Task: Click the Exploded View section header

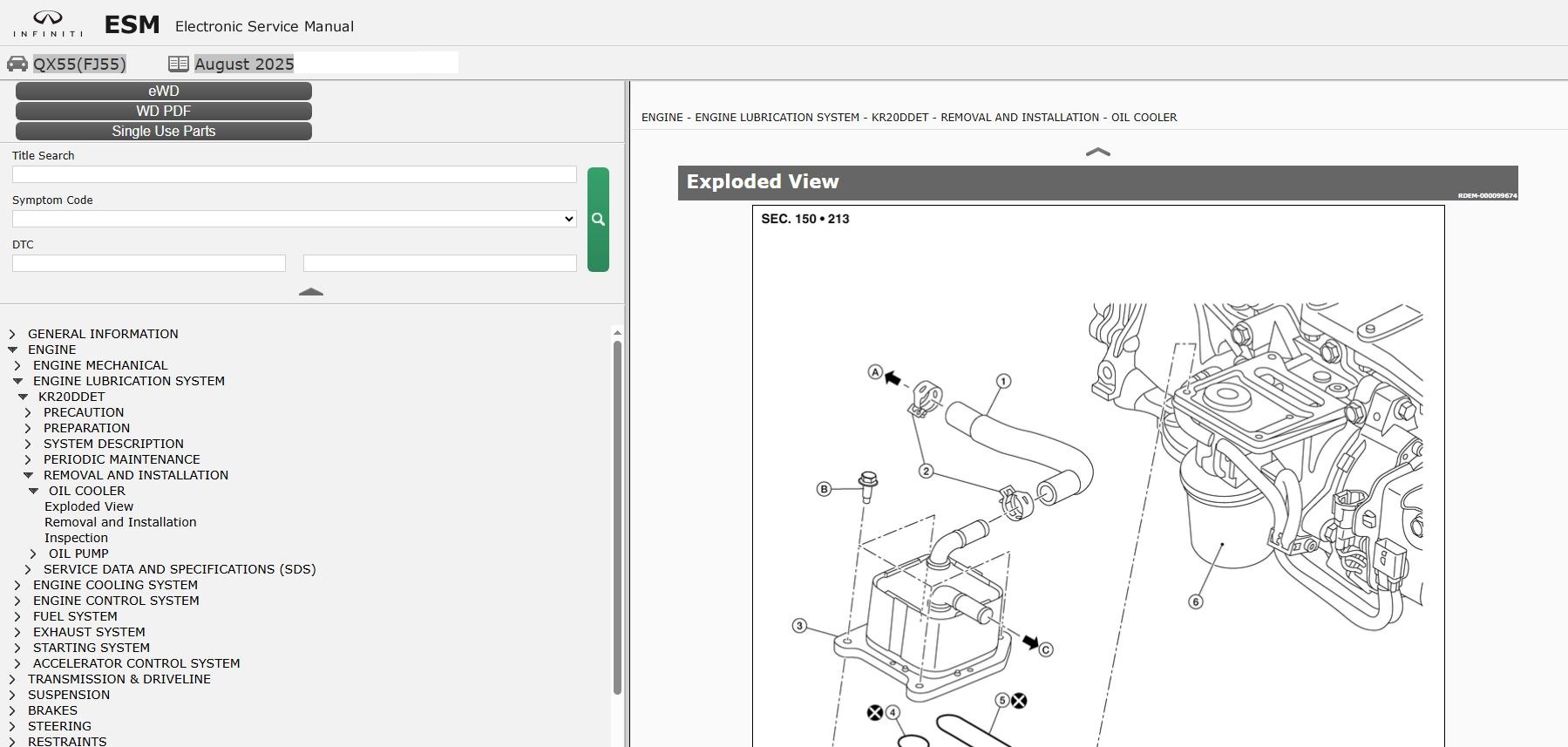Action: tap(1097, 182)
